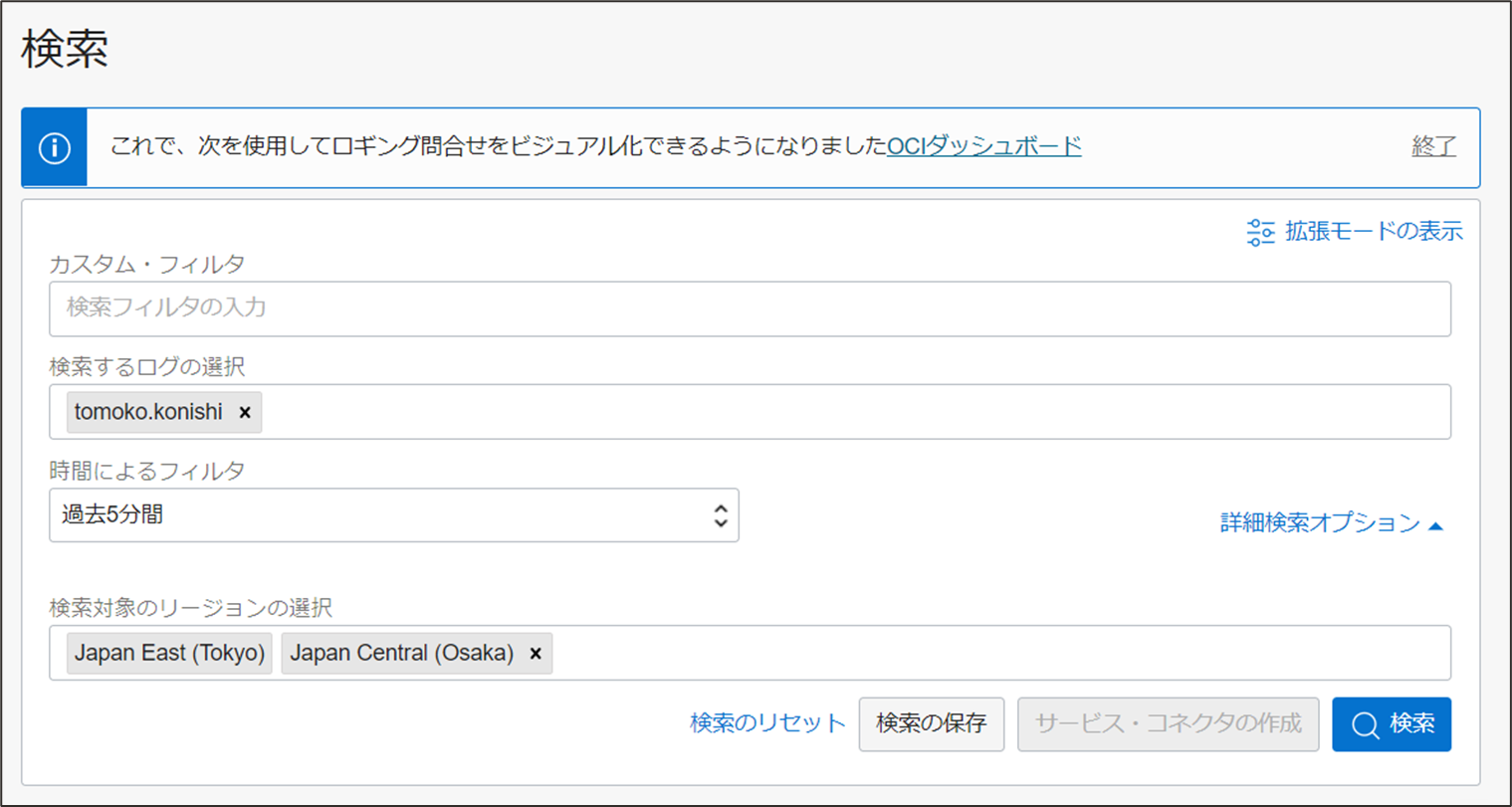This screenshot has width=1512, height=807.
Task: Remove Japan Central (Osaka) using its × icon
Action: (535, 654)
